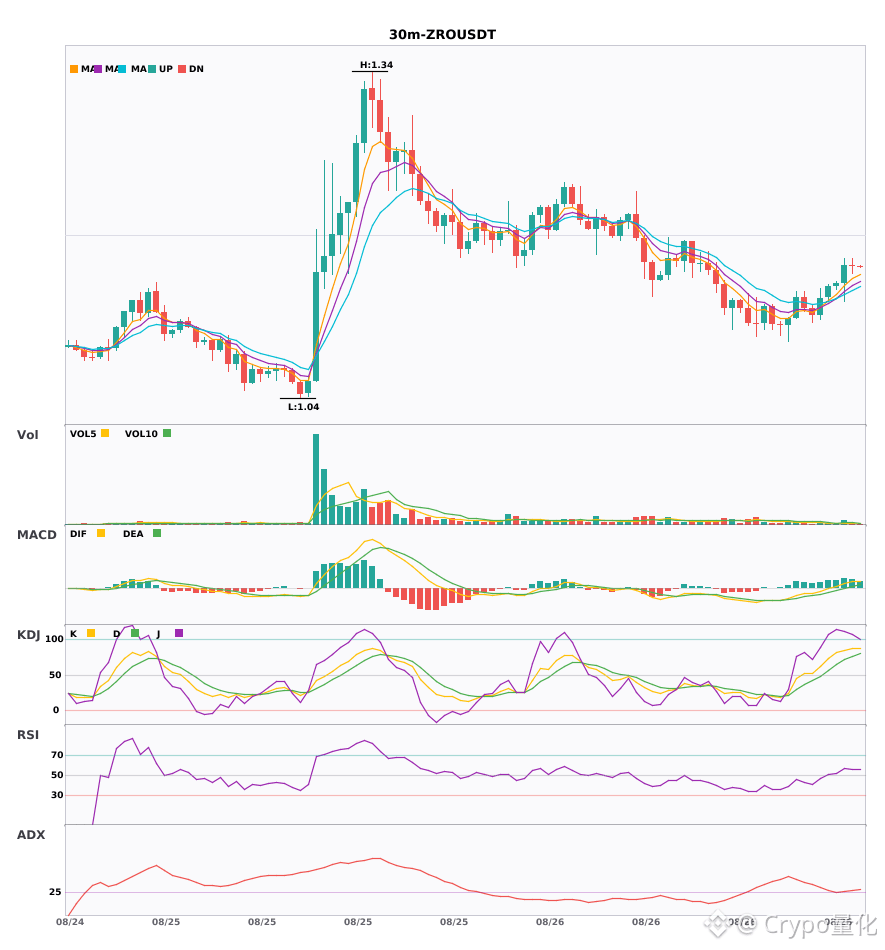This screenshot has width=885, height=950.
Task: Click the yellow DIF legend swatch
Action: click(x=101, y=533)
